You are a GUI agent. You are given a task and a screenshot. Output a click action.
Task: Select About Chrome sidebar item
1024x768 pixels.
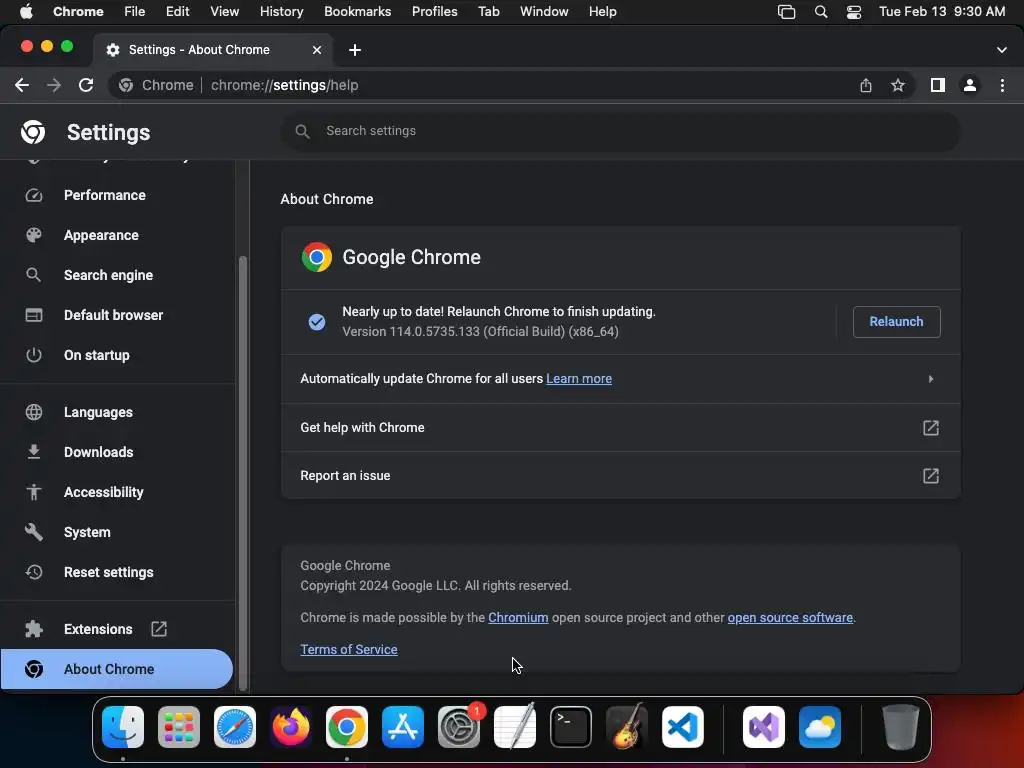pyautogui.click(x=116, y=669)
